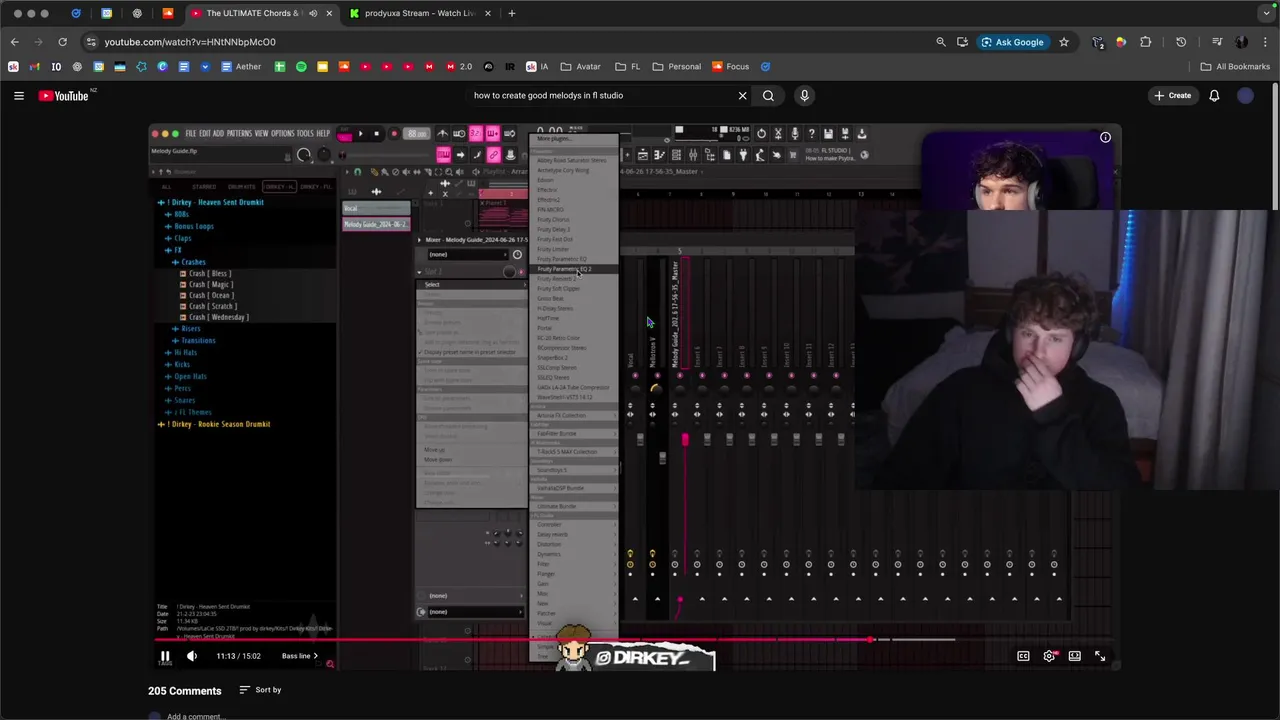Expand the 808s folder
This screenshot has width=1280, height=720.
(181, 214)
